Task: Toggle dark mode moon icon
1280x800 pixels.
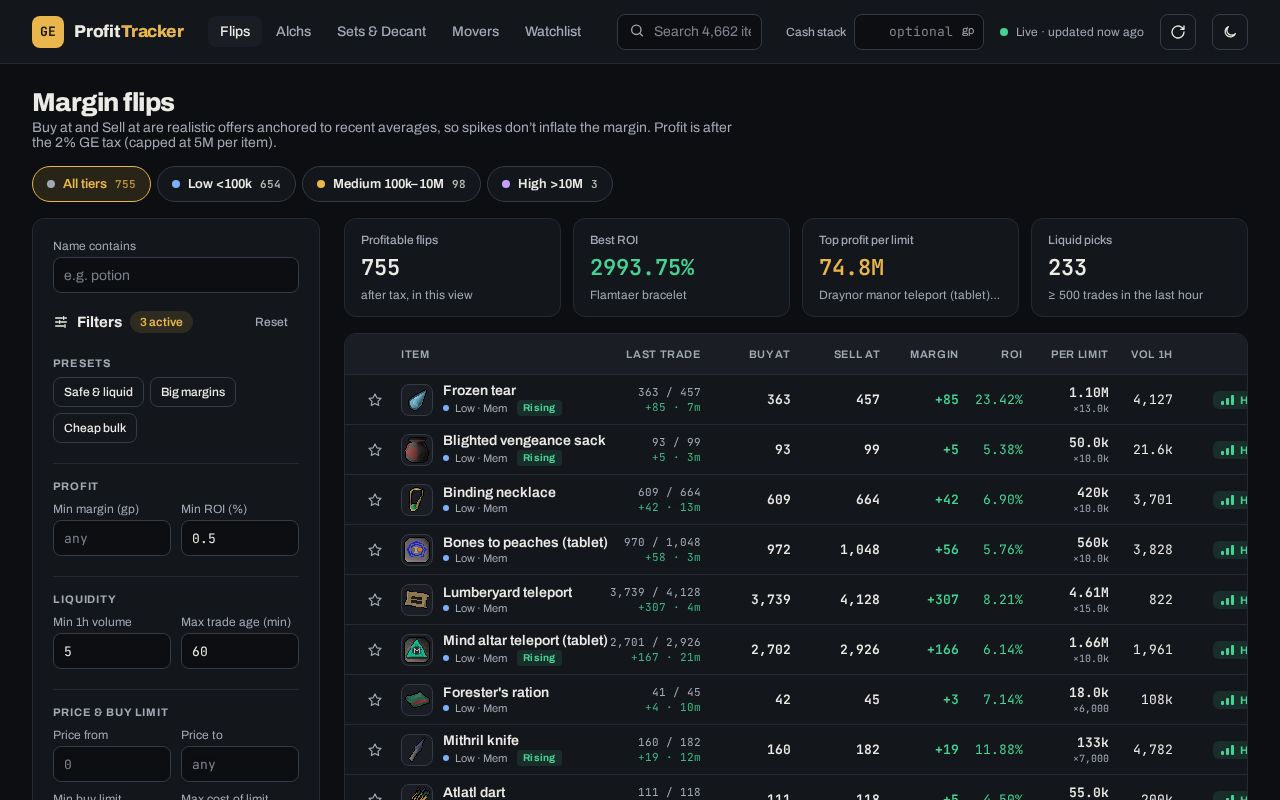Action: pyautogui.click(x=1230, y=32)
